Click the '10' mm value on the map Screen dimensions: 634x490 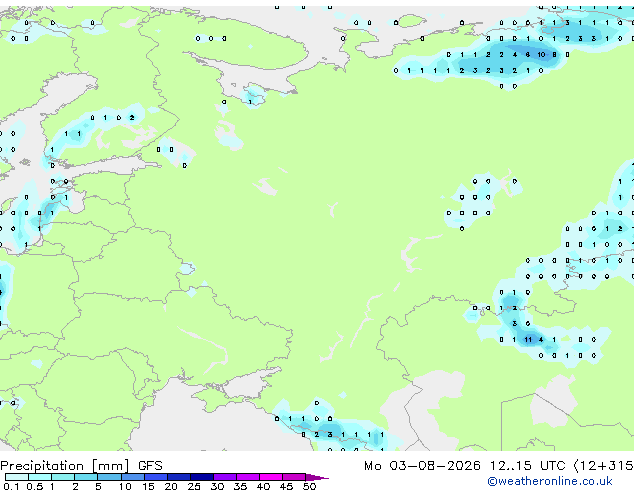point(541,55)
